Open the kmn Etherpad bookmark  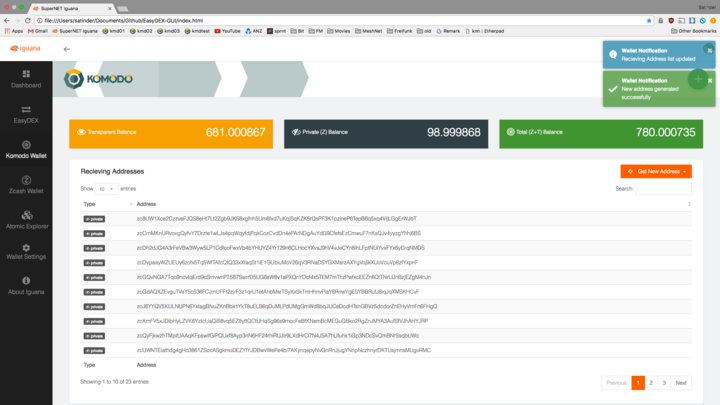pyautogui.click(x=484, y=31)
